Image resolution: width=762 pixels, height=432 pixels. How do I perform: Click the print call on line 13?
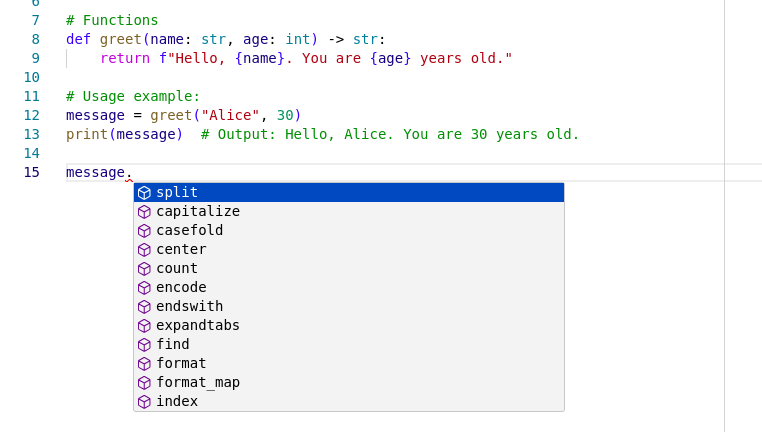(x=87, y=134)
